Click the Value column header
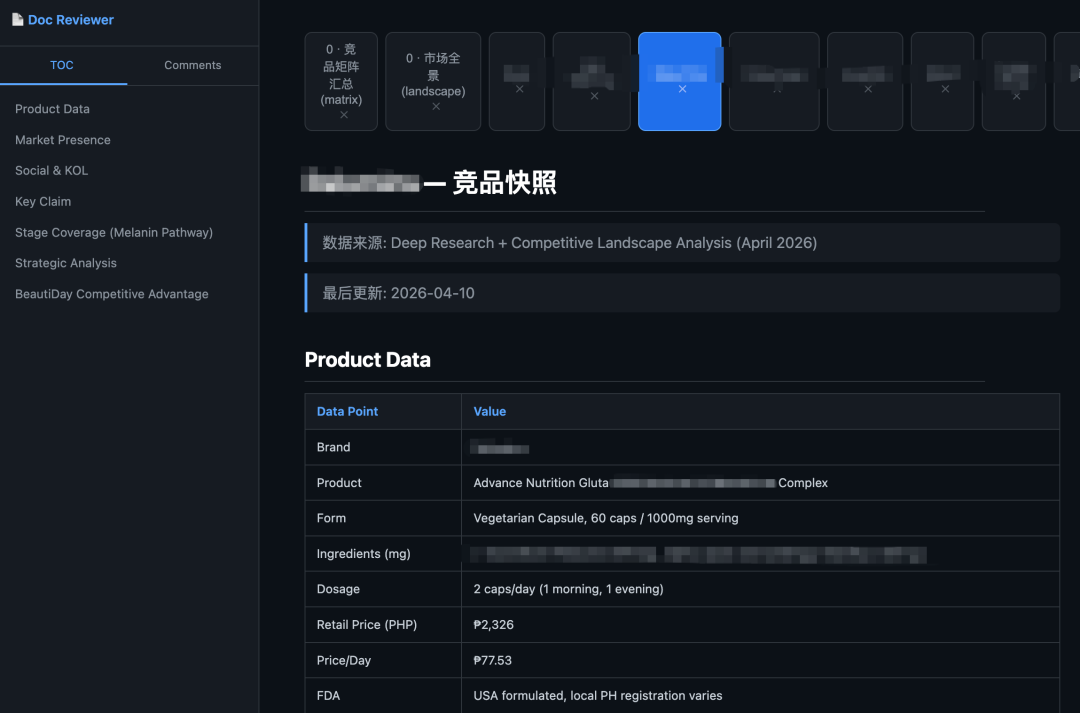This screenshot has width=1080, height=713. coord(490,411)
